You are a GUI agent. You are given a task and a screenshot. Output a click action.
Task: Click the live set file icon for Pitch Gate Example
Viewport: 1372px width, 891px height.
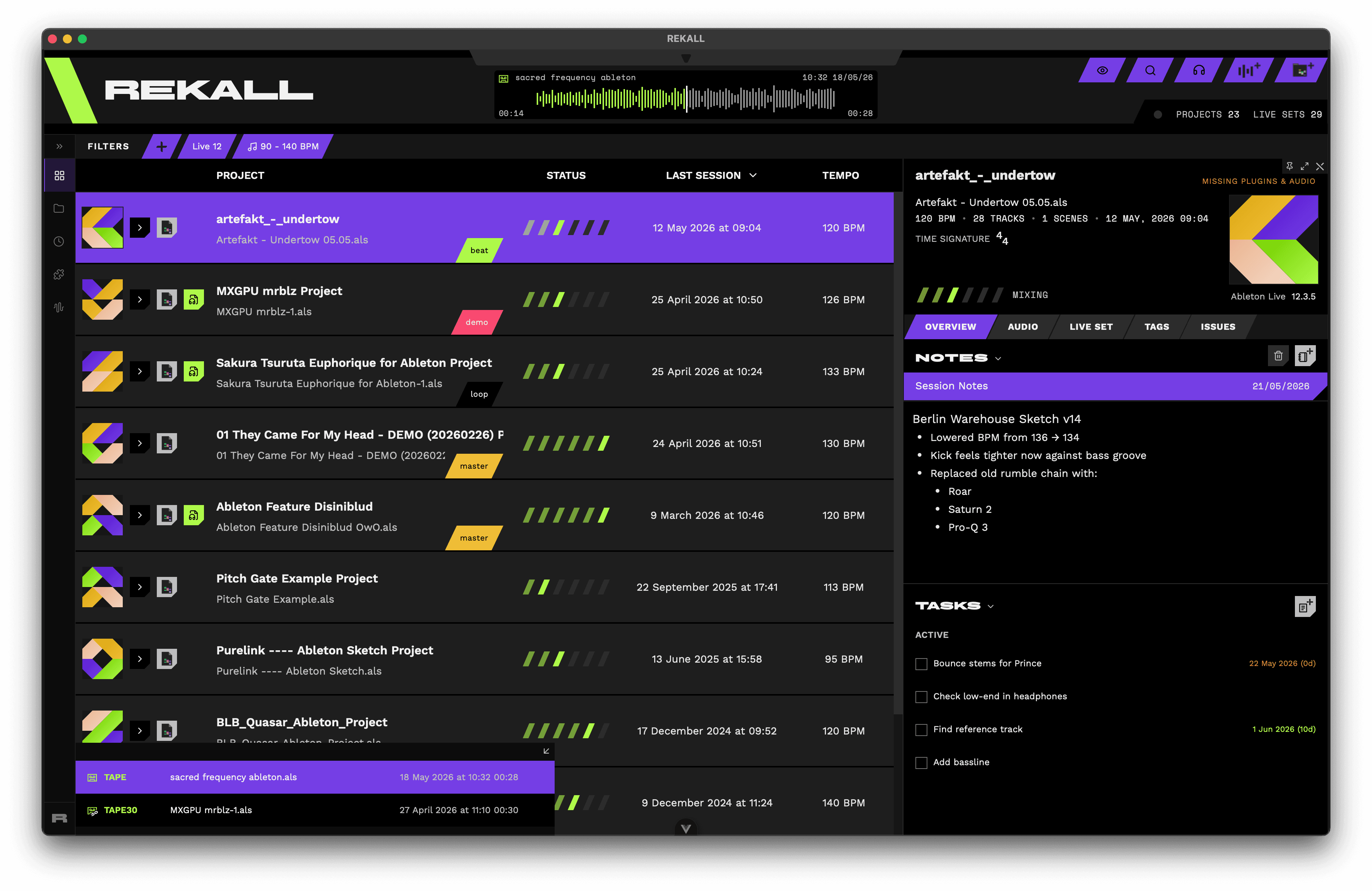167,587
